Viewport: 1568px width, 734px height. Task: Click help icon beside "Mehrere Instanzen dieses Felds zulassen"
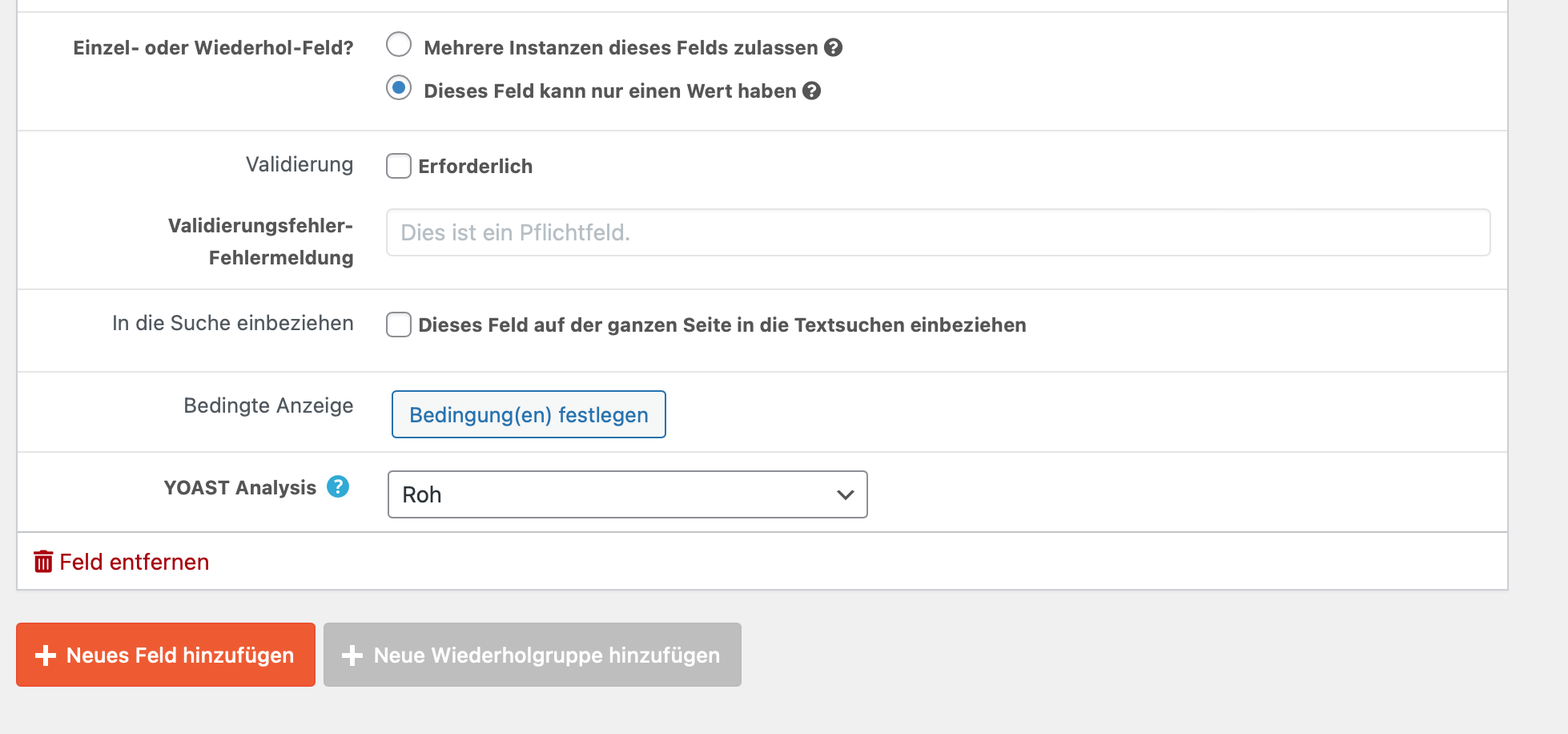(833, 48)
